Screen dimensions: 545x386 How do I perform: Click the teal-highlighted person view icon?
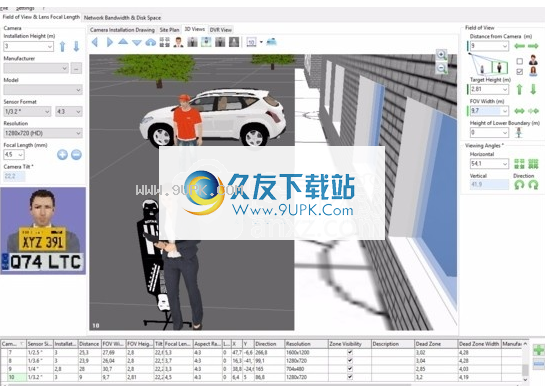point(206,42)
